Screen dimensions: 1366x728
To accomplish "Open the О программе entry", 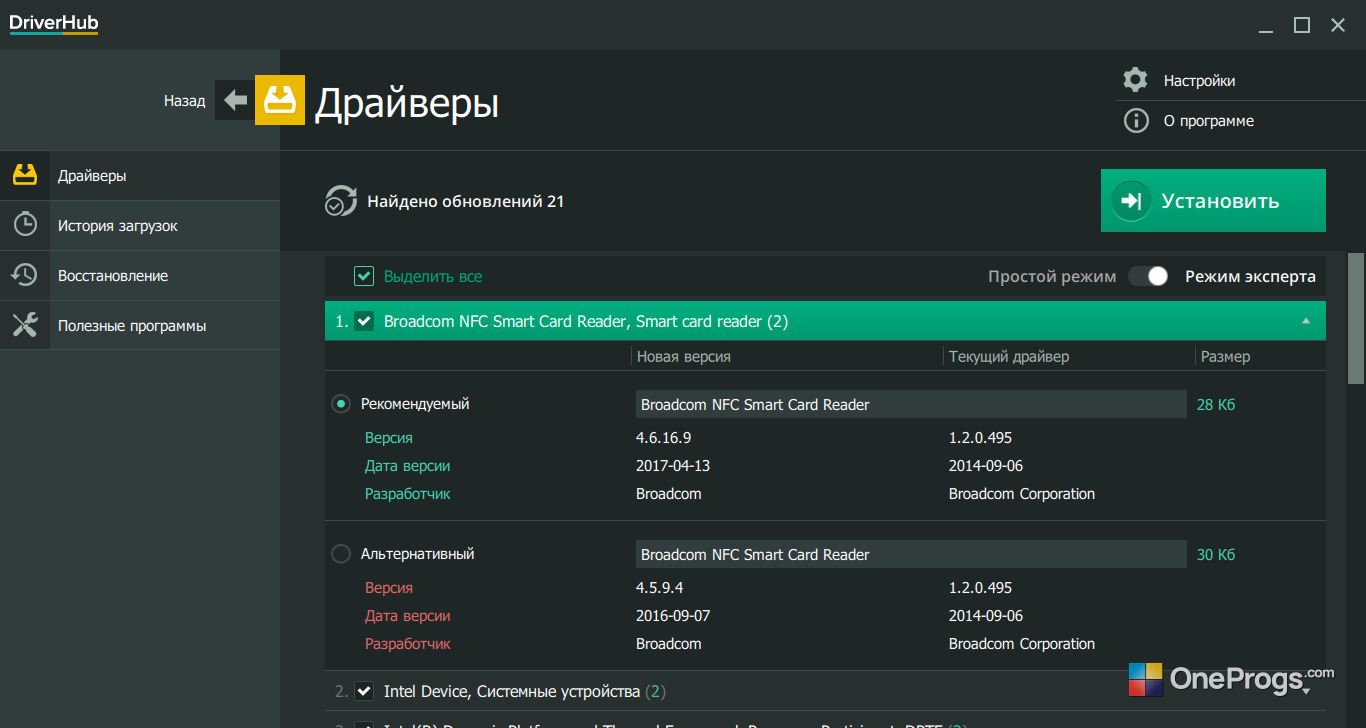I will point(1209,121).
